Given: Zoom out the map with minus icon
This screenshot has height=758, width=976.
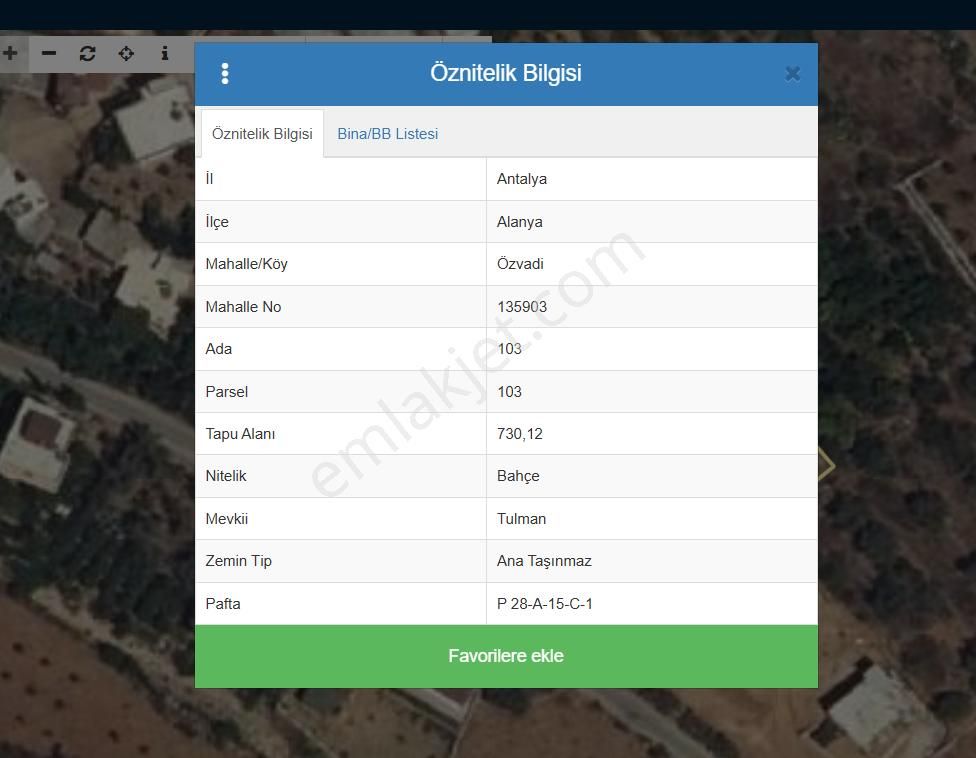Looking at the screenshot, I should click(49, 53).
